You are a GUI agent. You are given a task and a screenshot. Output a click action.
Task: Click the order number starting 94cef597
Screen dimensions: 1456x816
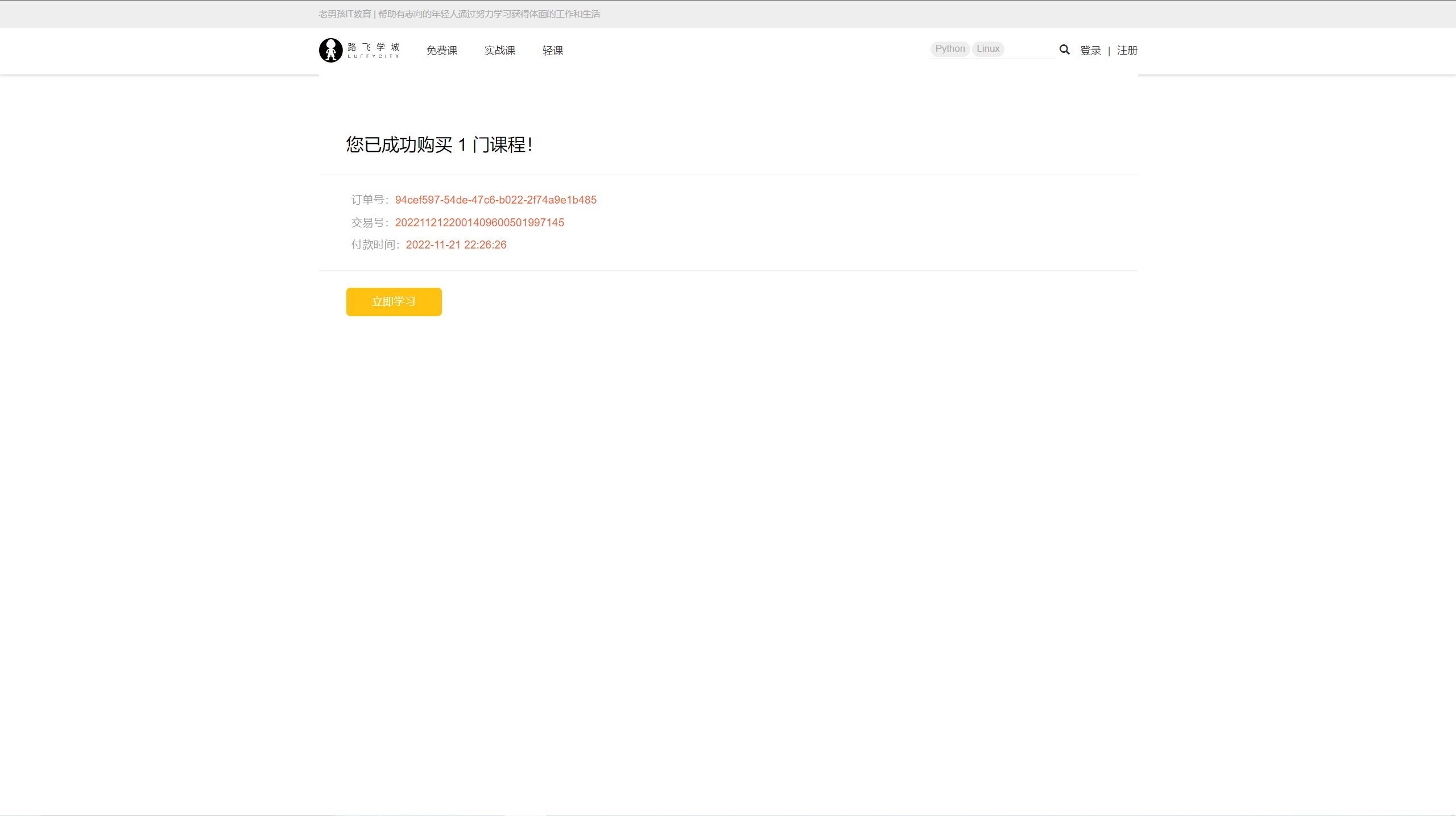click(495, 200)
